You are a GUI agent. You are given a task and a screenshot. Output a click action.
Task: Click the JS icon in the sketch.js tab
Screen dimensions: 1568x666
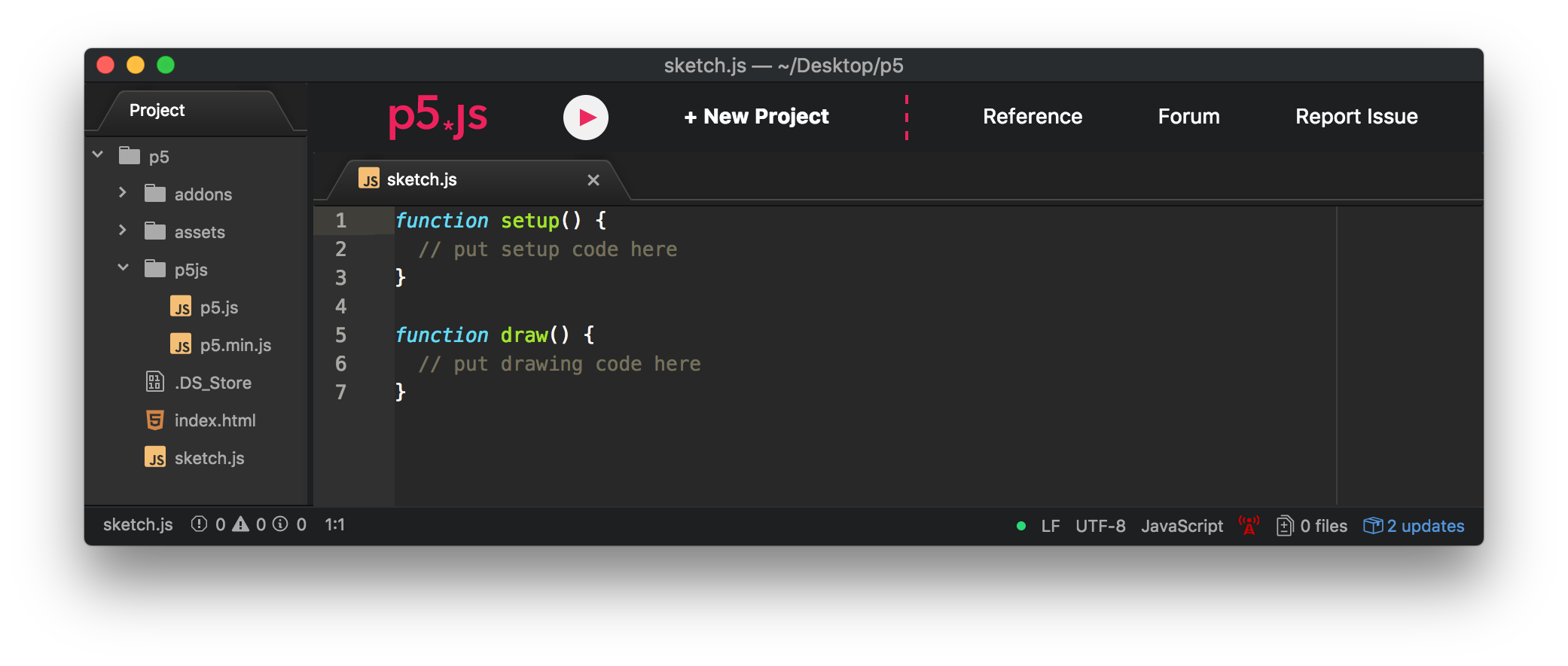click(x=369, y=179)
